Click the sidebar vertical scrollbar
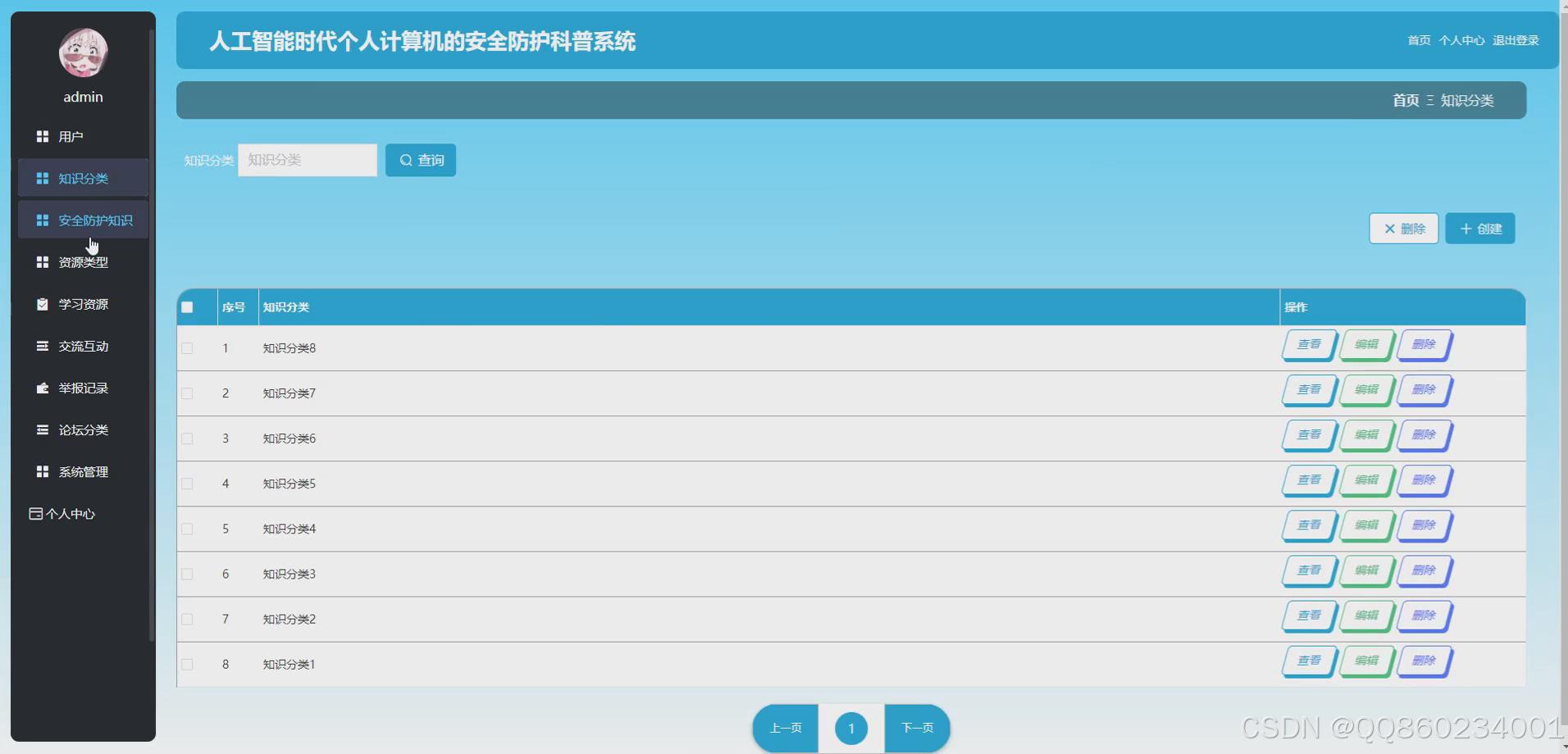The width and height of the screenshot is (1568, 754). (x=152, y=336)
